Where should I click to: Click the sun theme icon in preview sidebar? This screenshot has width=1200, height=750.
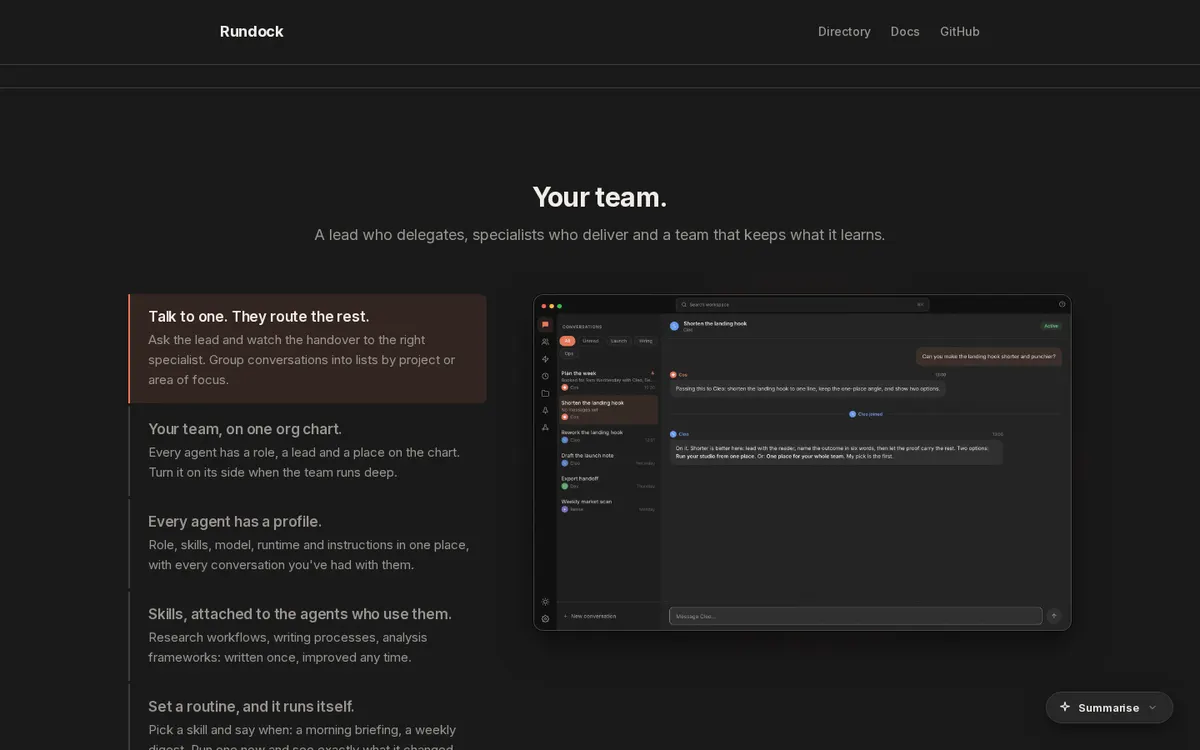(545, 602)
